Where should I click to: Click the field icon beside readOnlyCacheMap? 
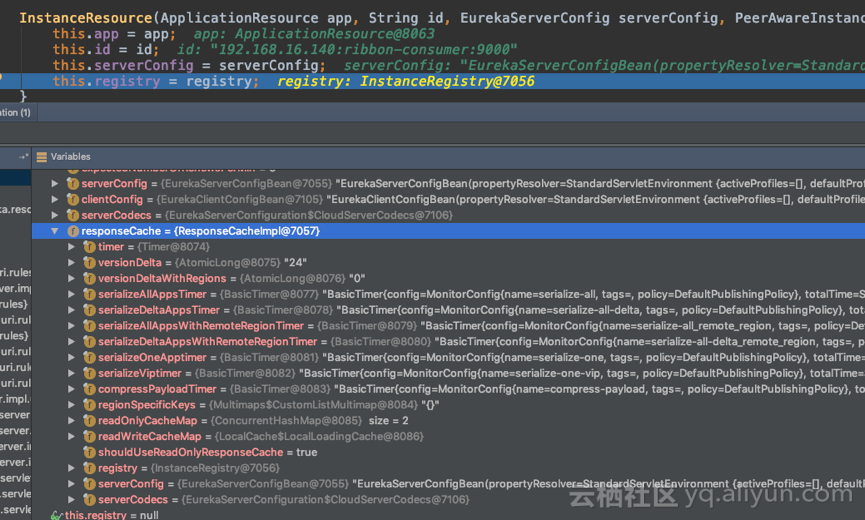pos(89,421)
